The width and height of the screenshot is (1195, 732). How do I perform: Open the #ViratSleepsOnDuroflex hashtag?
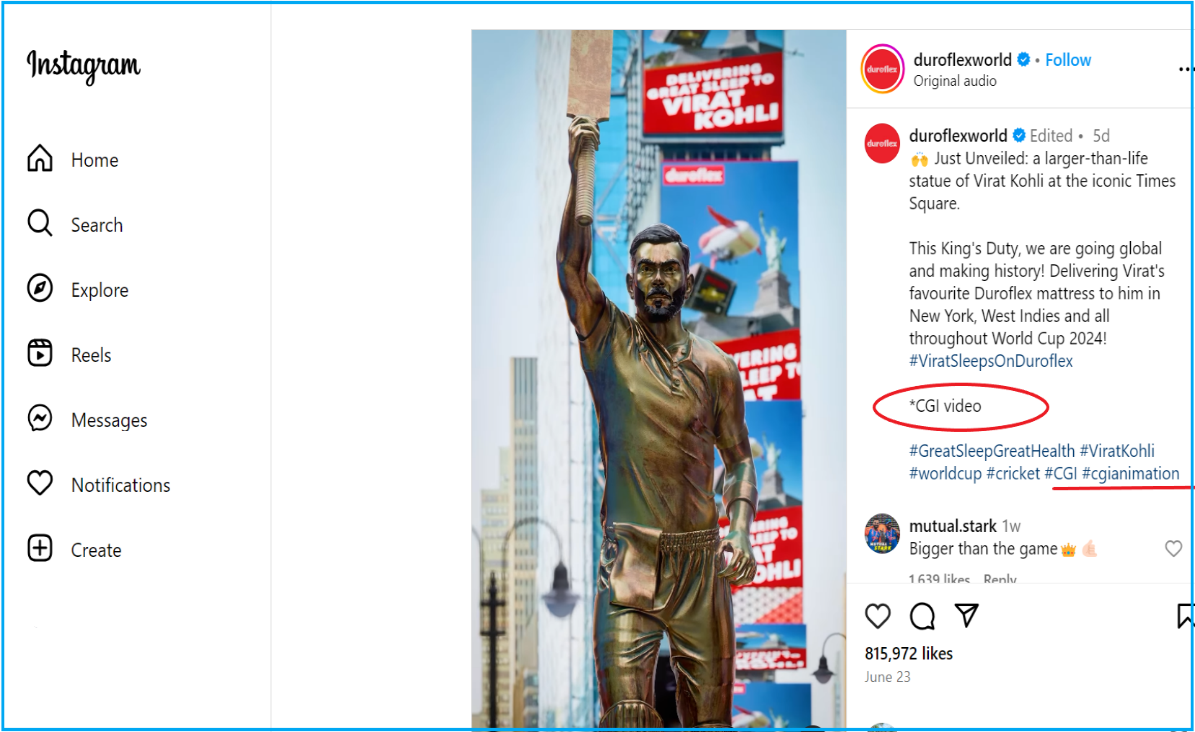[x=991, y=361]
